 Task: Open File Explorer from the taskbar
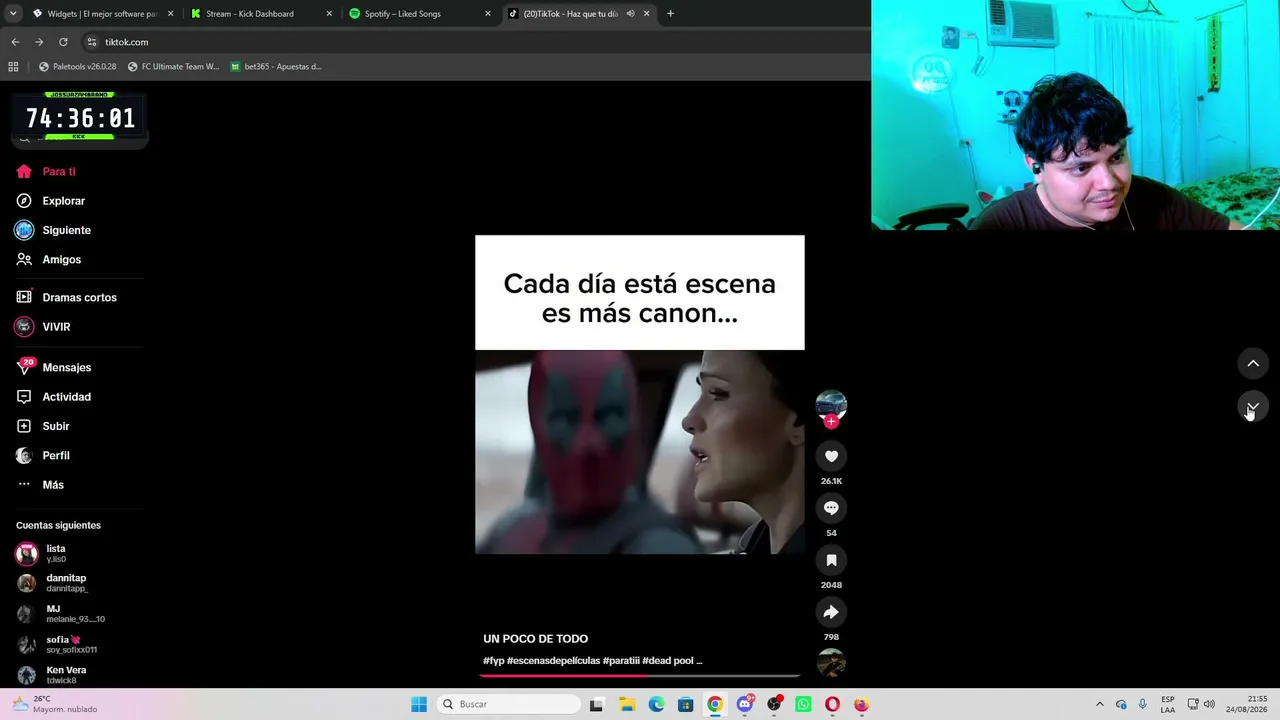pyautogui.click(x=627, y=704)
